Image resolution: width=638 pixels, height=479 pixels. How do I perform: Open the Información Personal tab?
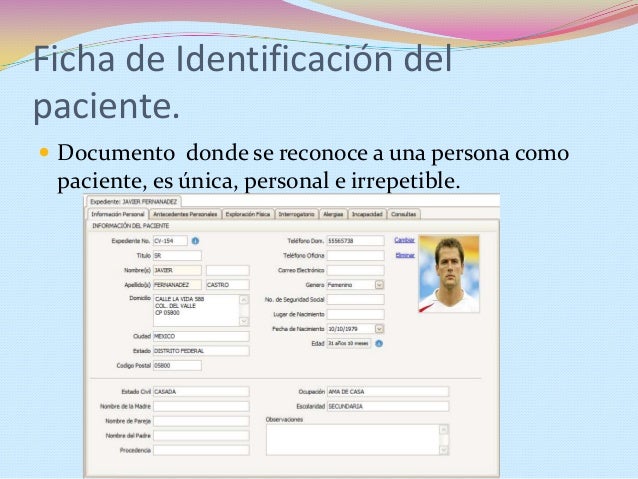coord(118,214)
